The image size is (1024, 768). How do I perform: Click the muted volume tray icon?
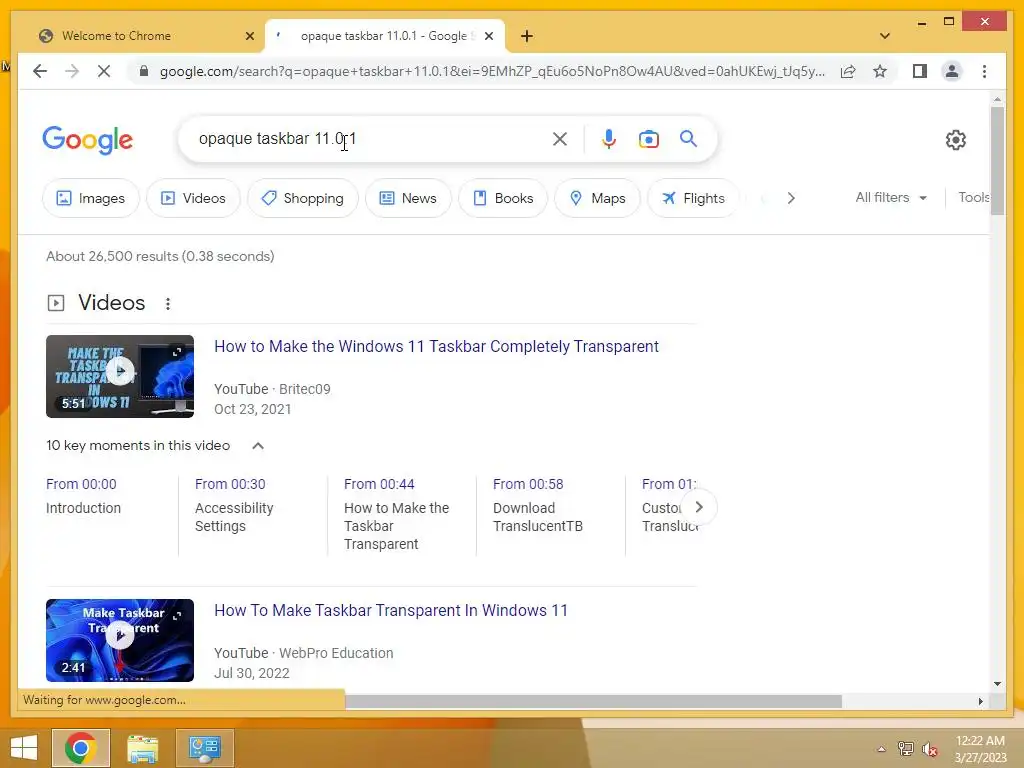[929, 749]
